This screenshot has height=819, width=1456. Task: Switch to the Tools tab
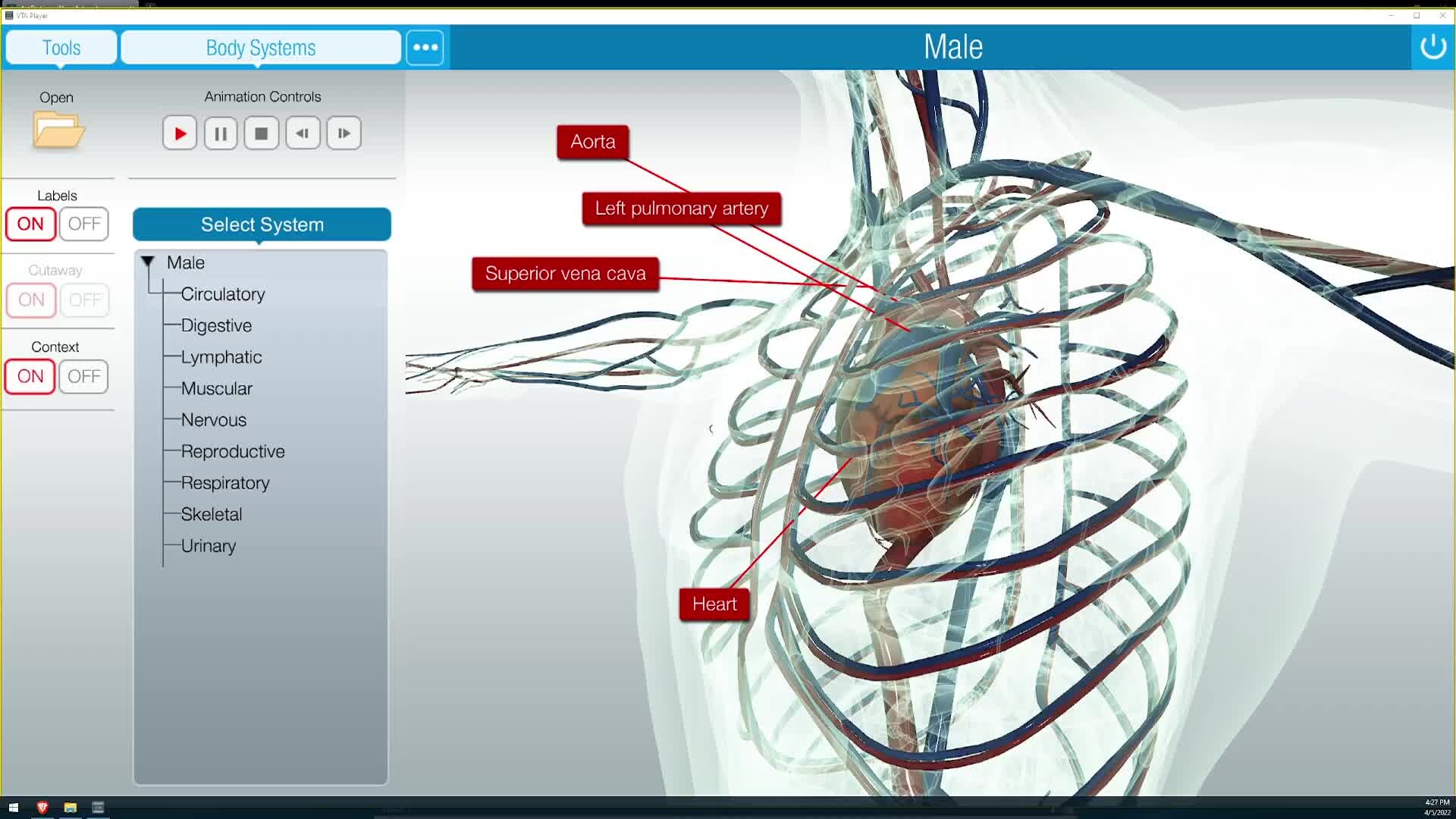click(61, 48)
